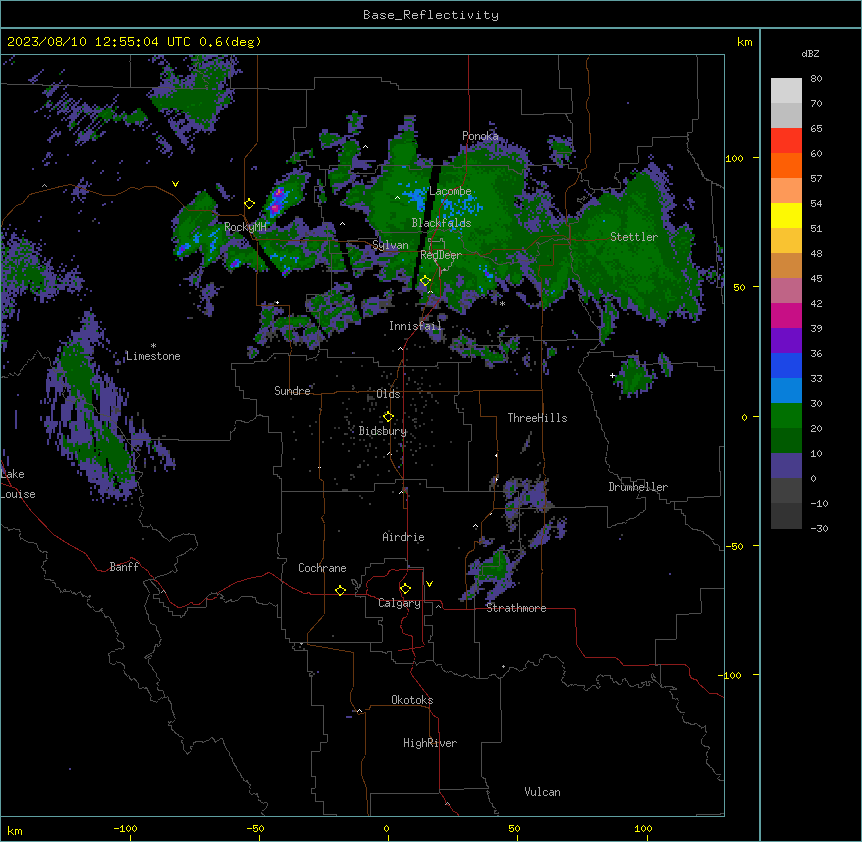Click the Ponoka city label

coord(480,136)
